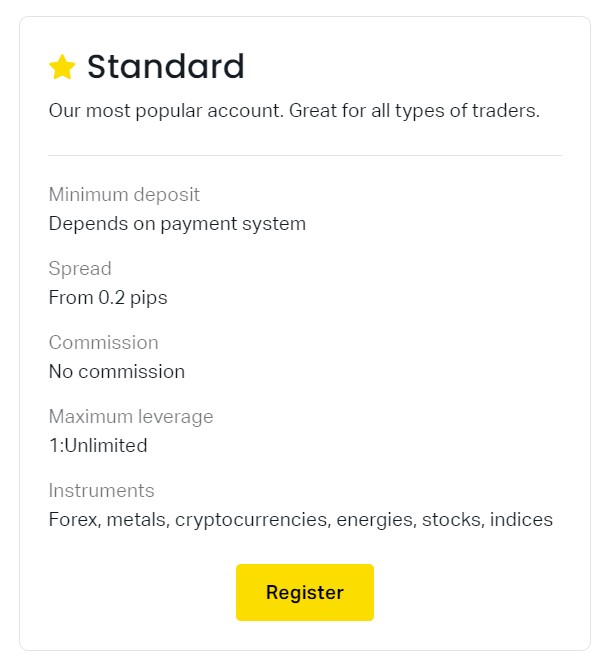Click 'indices' in the instruments list
This screenshot has width=608, height=668.
point(520,520)
